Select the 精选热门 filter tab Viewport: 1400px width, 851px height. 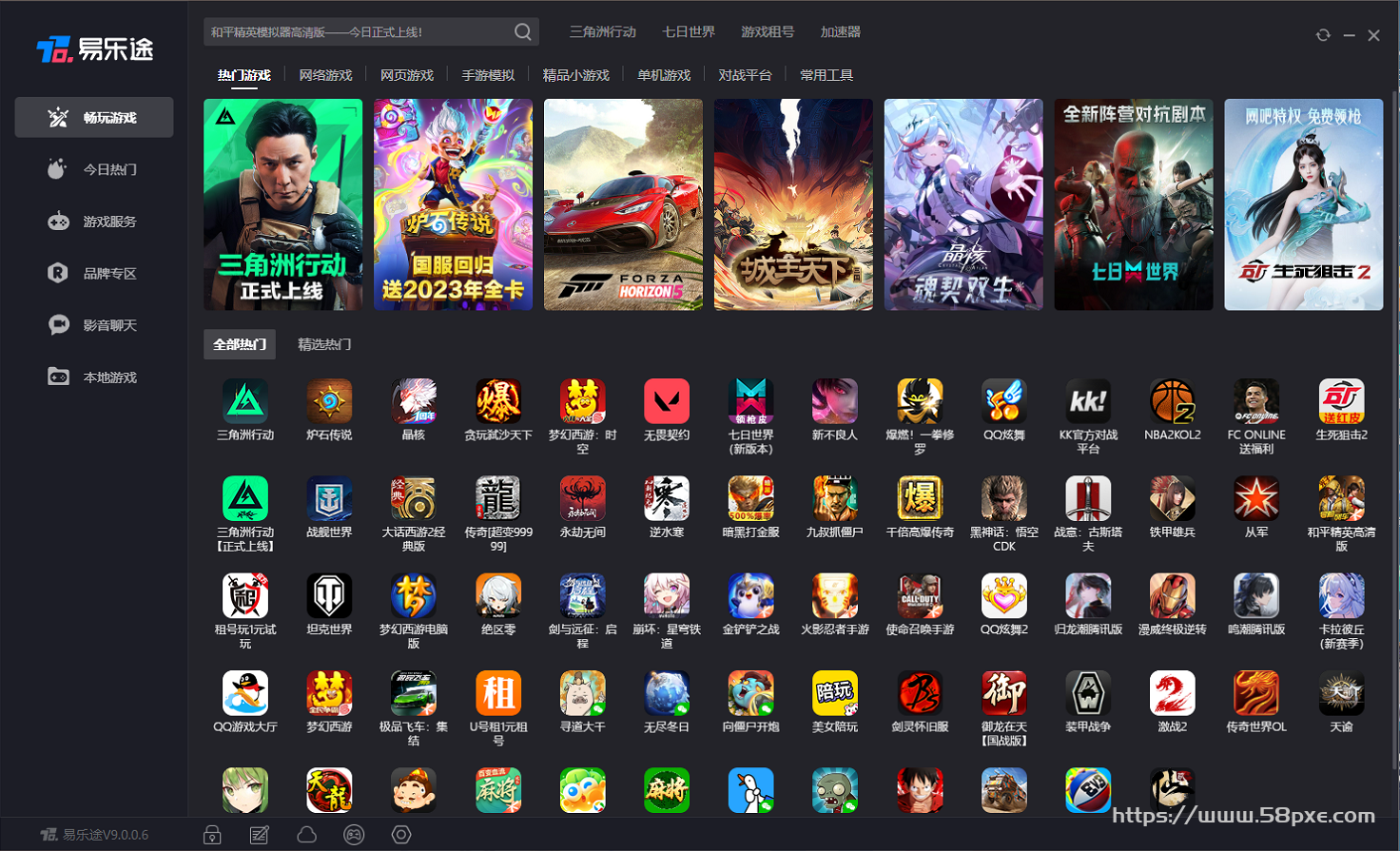click(324, 344)
